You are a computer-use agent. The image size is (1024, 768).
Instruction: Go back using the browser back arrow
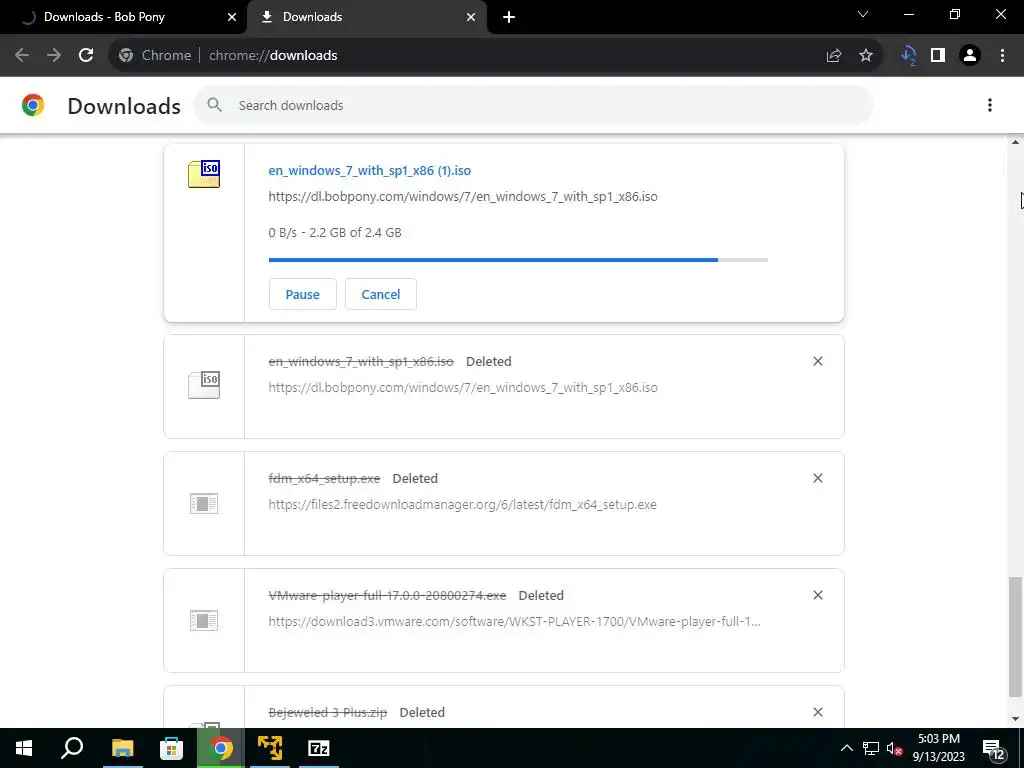22,56
